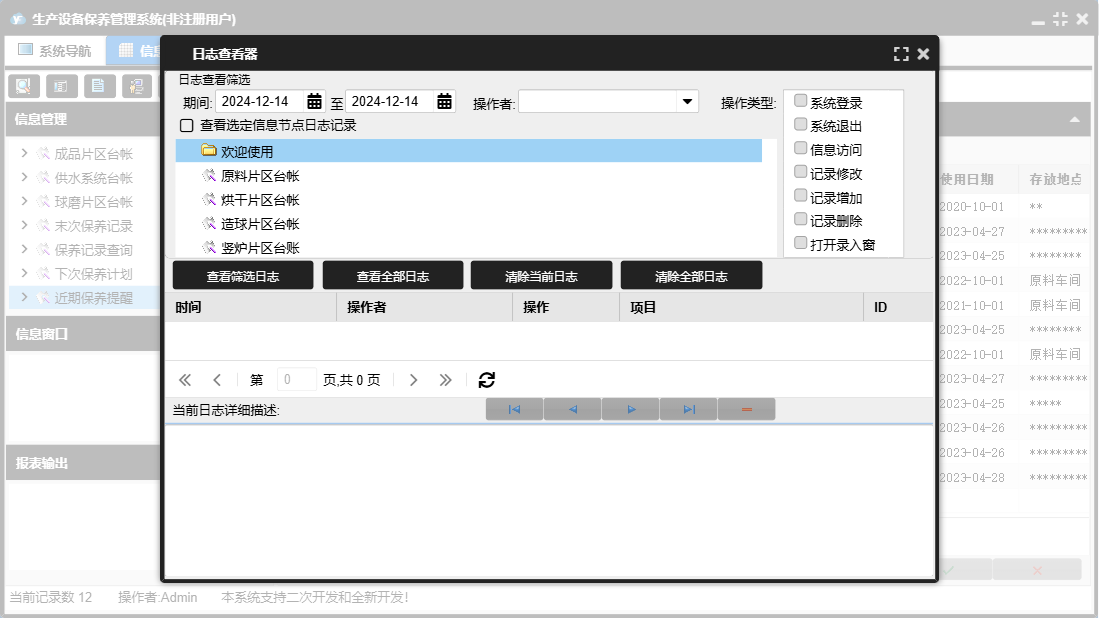This screenshot has height=618, width=1099.
Task: Select the 竖炉片区台账 tree node
Action: (x=259, y=248)
